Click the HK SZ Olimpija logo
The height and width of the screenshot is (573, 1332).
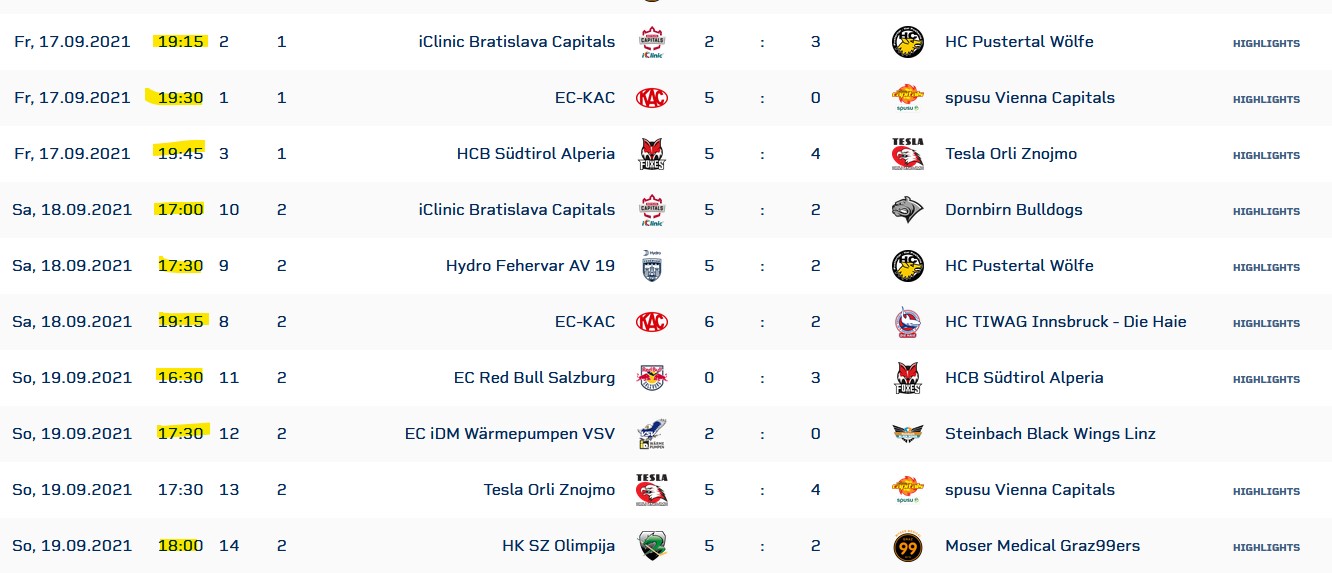tap(652, 546)
